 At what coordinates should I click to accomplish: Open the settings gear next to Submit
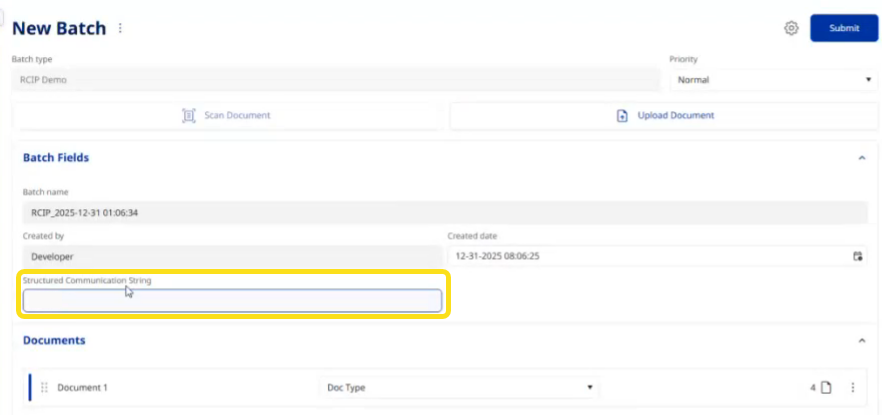click(x=791, y=28)
